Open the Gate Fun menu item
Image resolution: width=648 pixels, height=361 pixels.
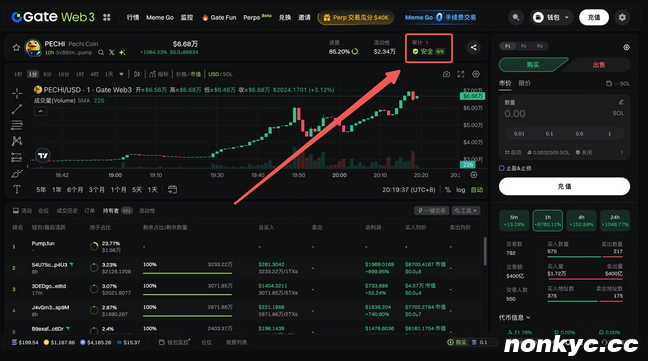point(219,17)
